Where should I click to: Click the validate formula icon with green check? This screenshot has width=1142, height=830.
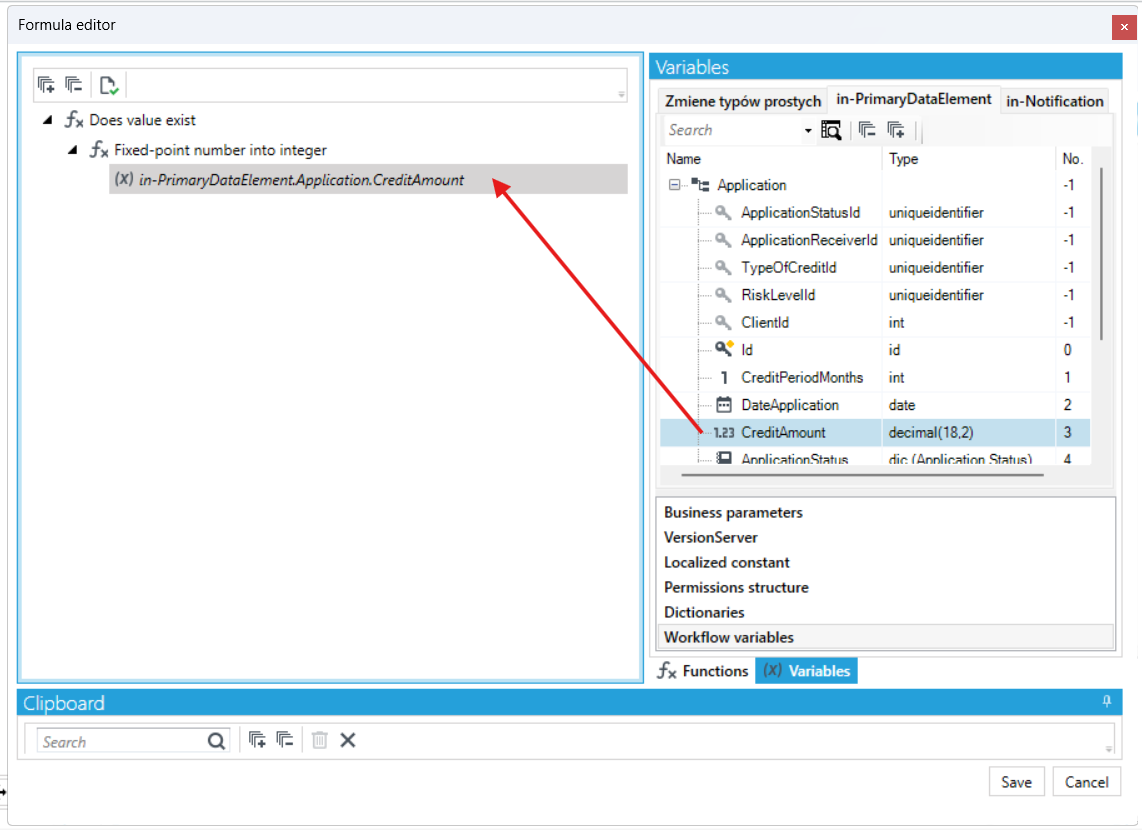[109, 85]
